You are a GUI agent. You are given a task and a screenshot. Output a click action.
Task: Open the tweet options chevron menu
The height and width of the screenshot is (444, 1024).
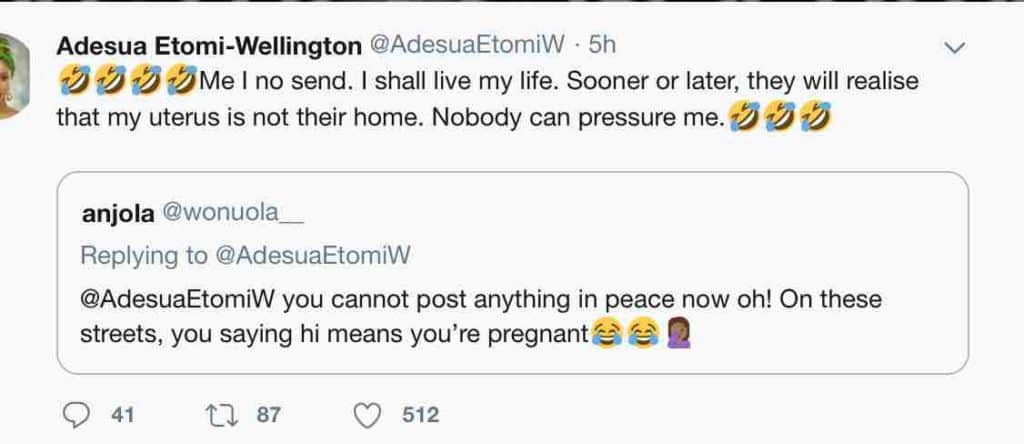955,47
